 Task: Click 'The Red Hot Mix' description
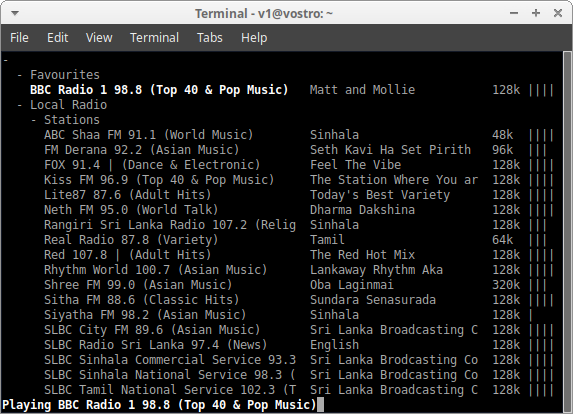[x=363, y=255]
